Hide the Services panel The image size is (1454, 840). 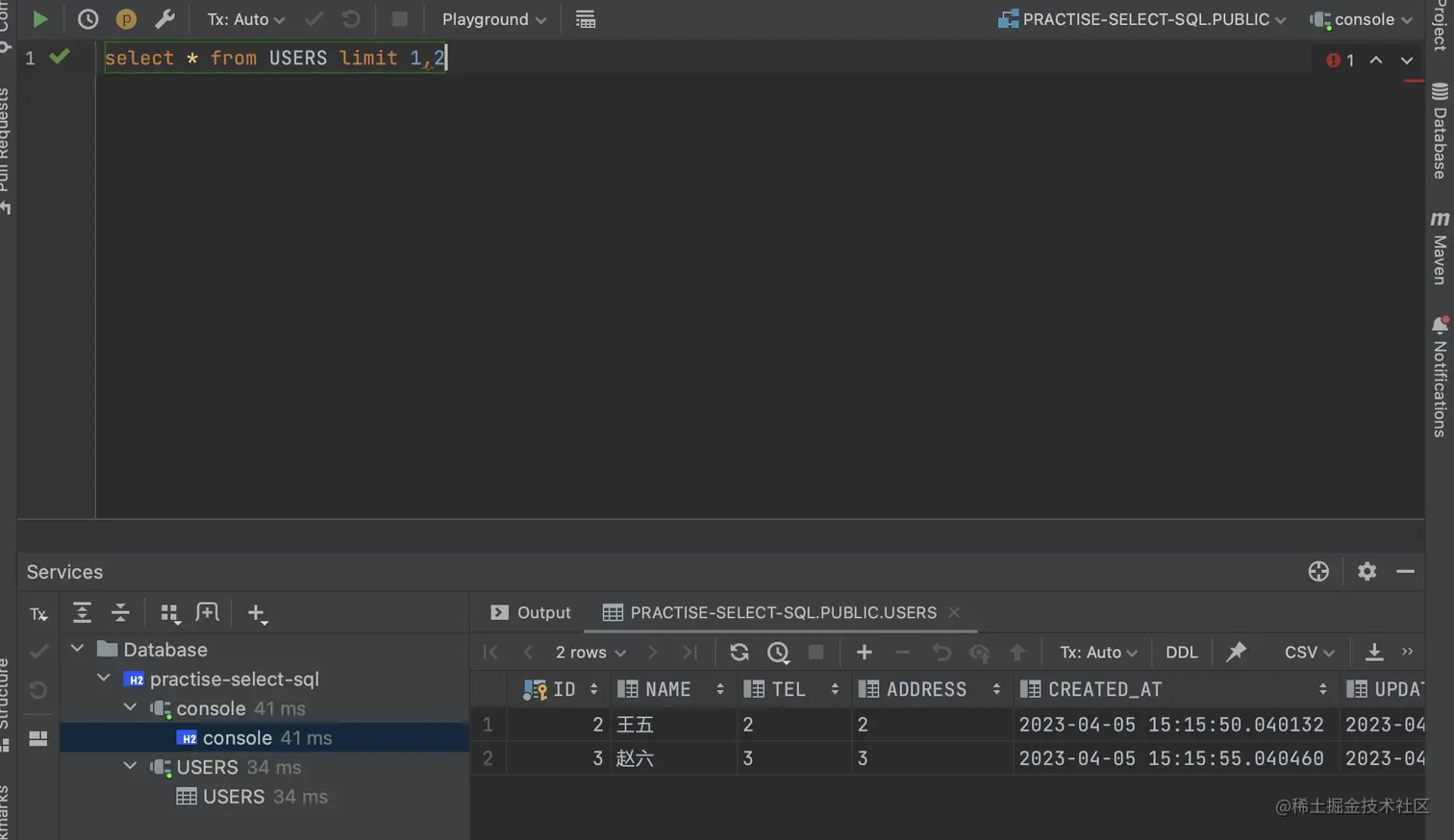pyautogui.click(x=1405, y=572)
